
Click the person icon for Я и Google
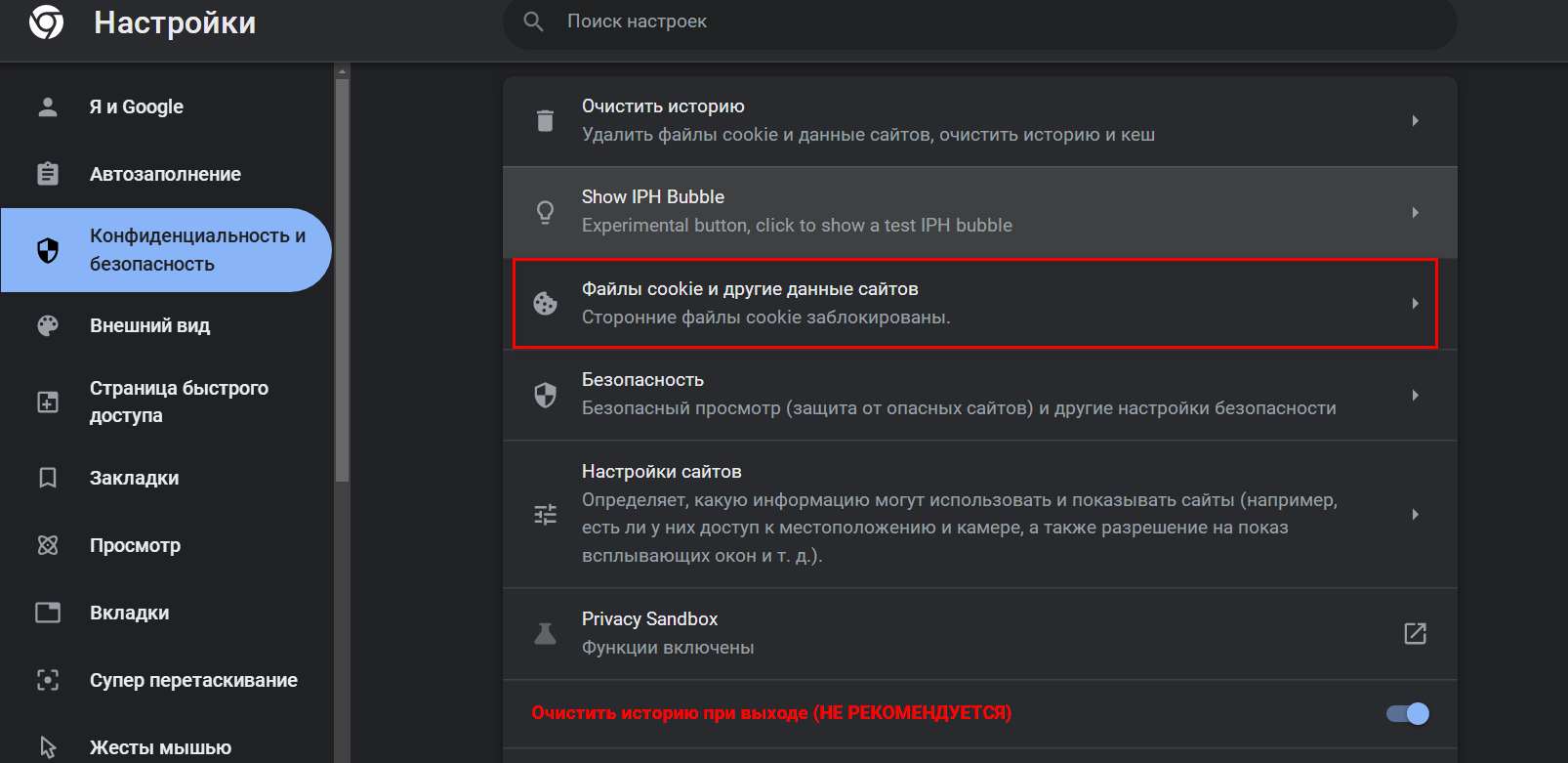click(x=48, y=106)
